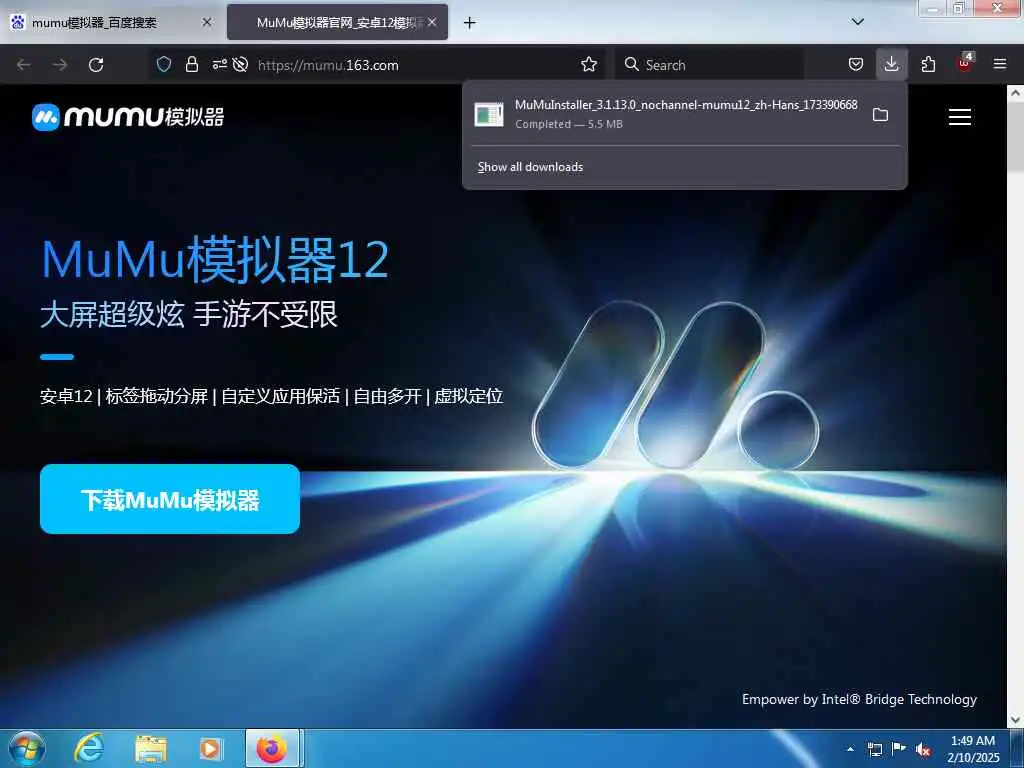Open the site permissions icon in address bar
The height and width of the screenshot is (768, 1024).
click(x=219, y=64)
